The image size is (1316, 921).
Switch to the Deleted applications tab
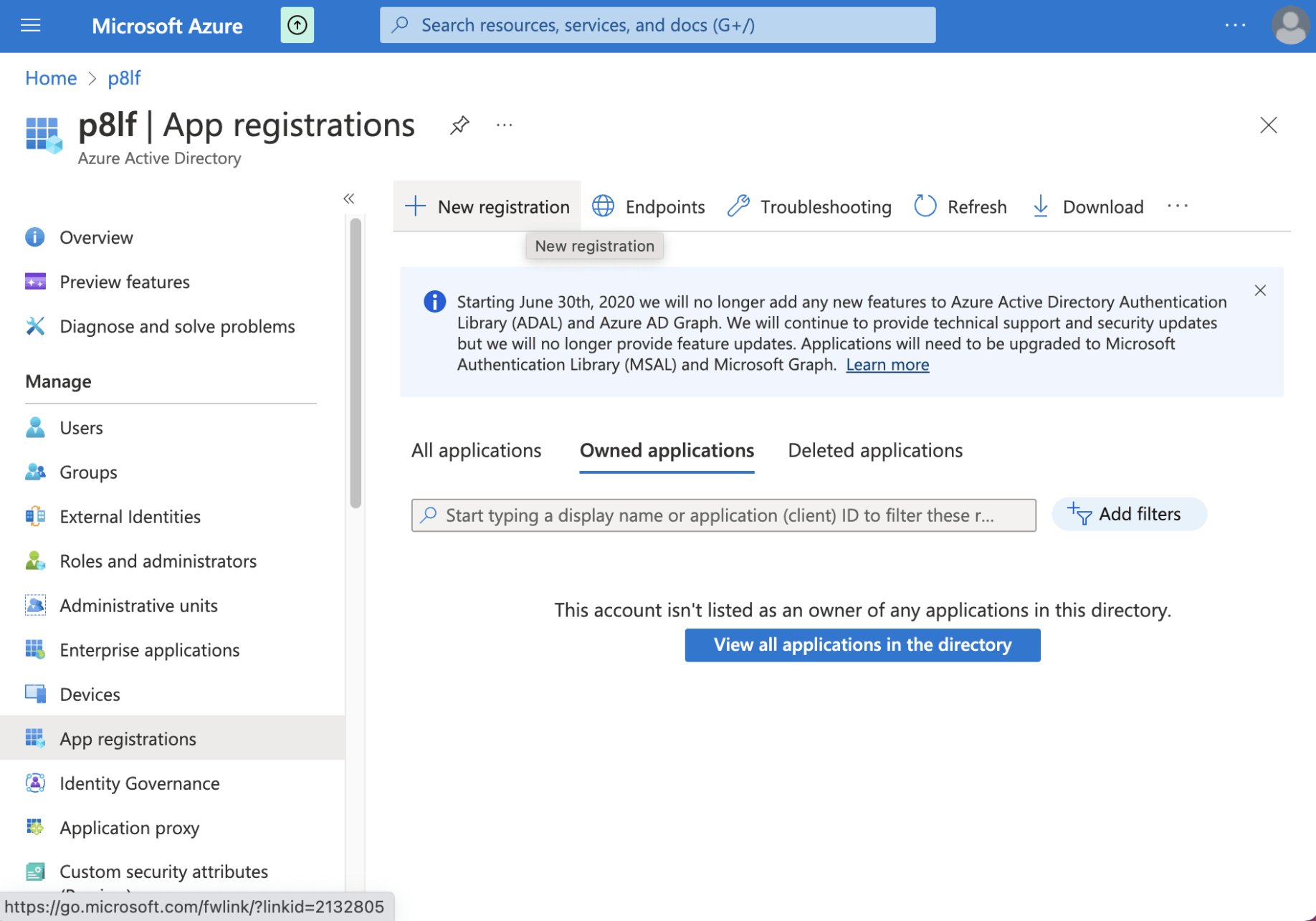pos(874,450)
